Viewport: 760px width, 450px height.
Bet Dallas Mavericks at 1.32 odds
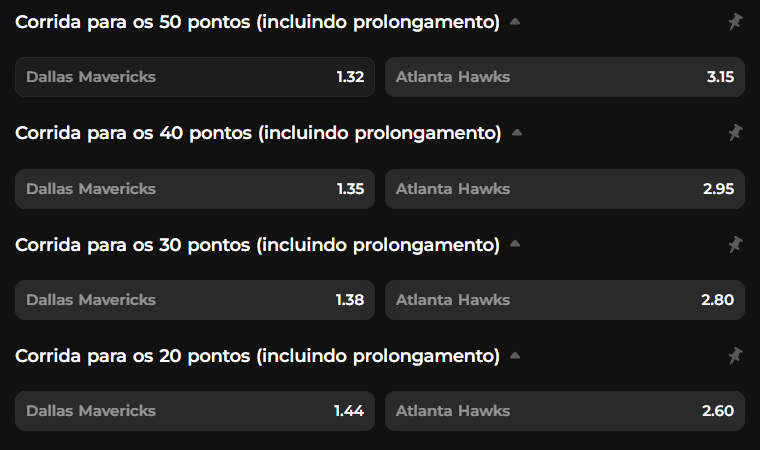click(195, 77)
